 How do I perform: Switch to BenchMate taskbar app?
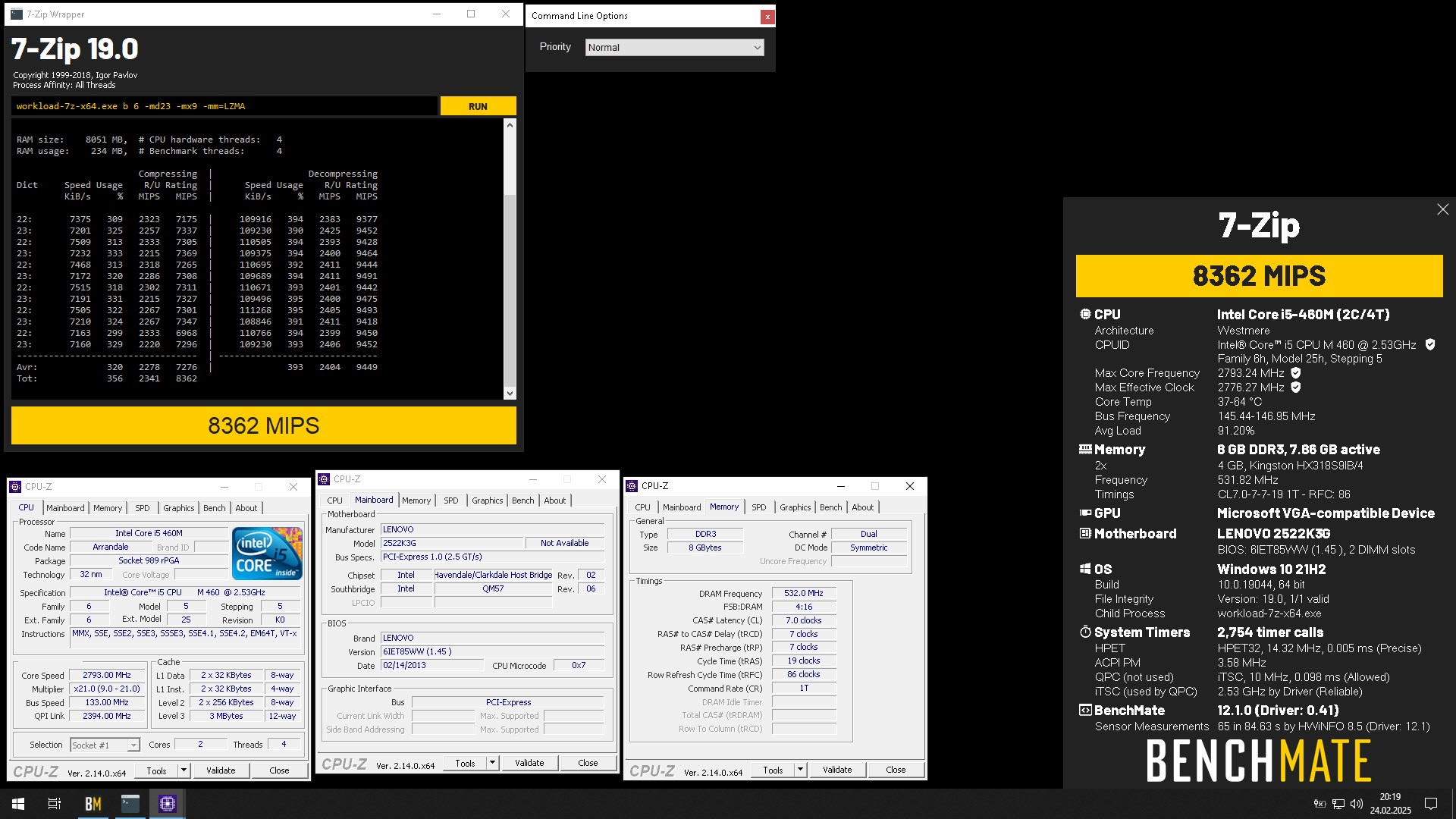pos(93,804)
